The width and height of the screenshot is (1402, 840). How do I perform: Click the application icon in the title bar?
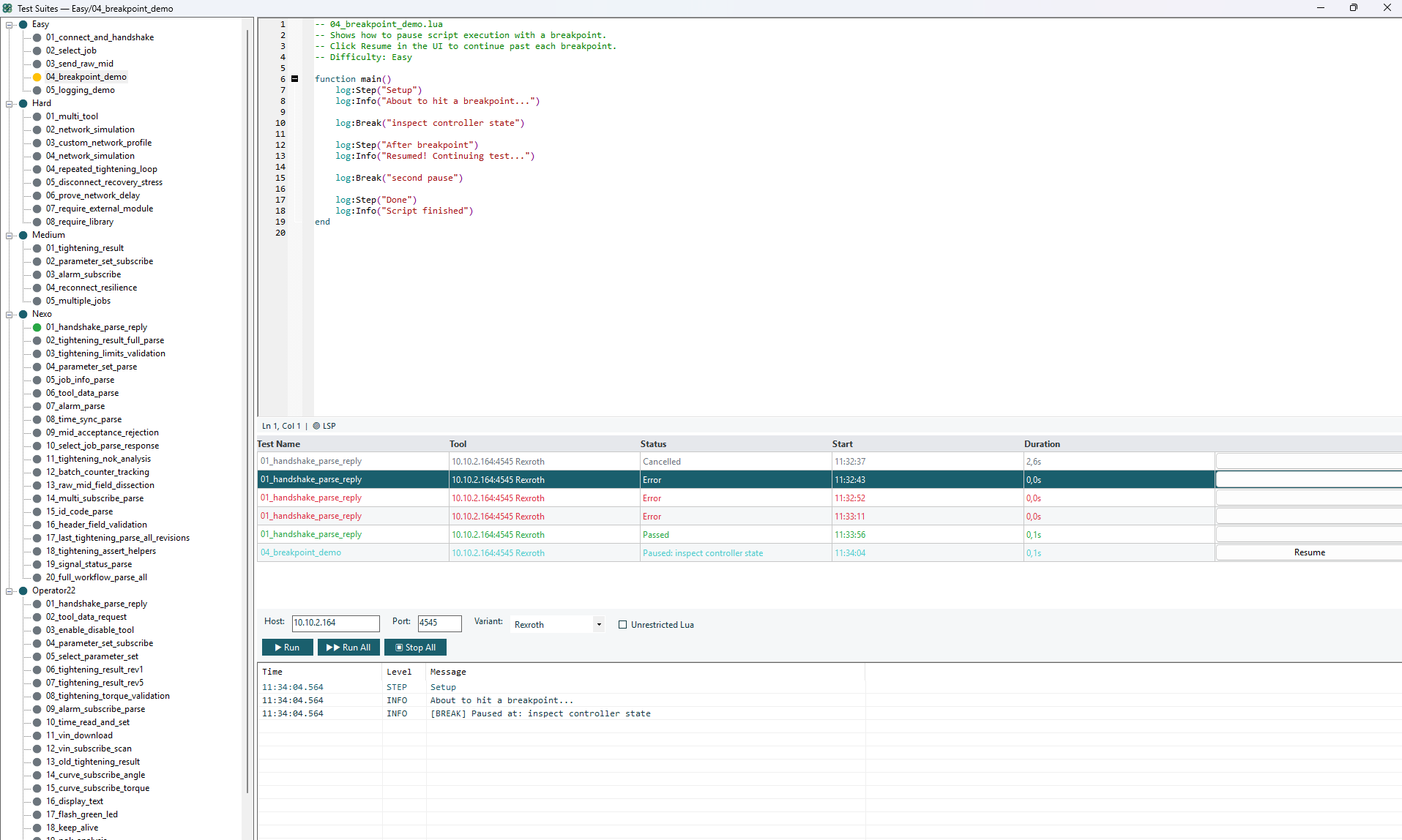7,8
